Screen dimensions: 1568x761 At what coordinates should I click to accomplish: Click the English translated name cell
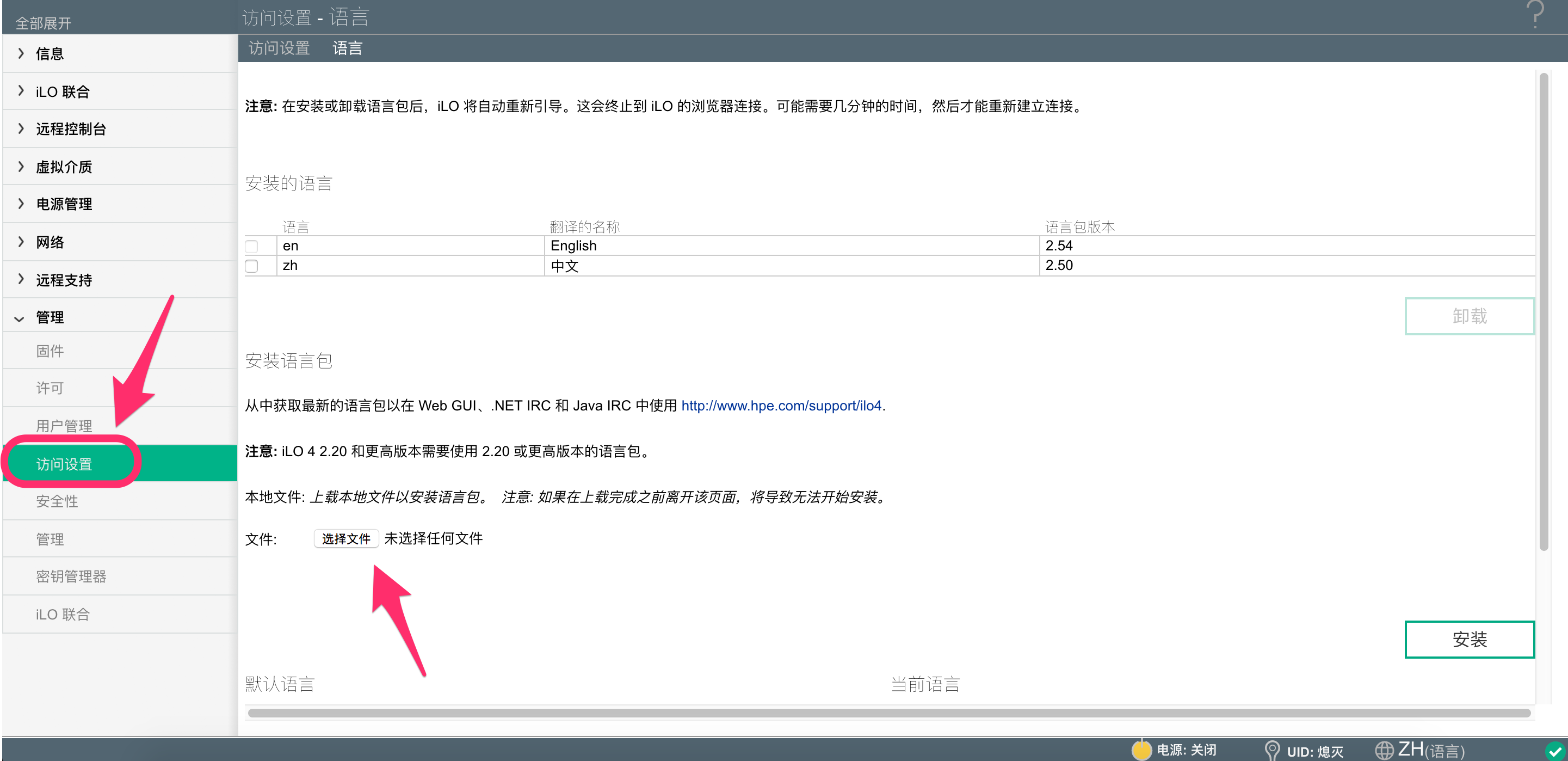(x=791, y=246)
